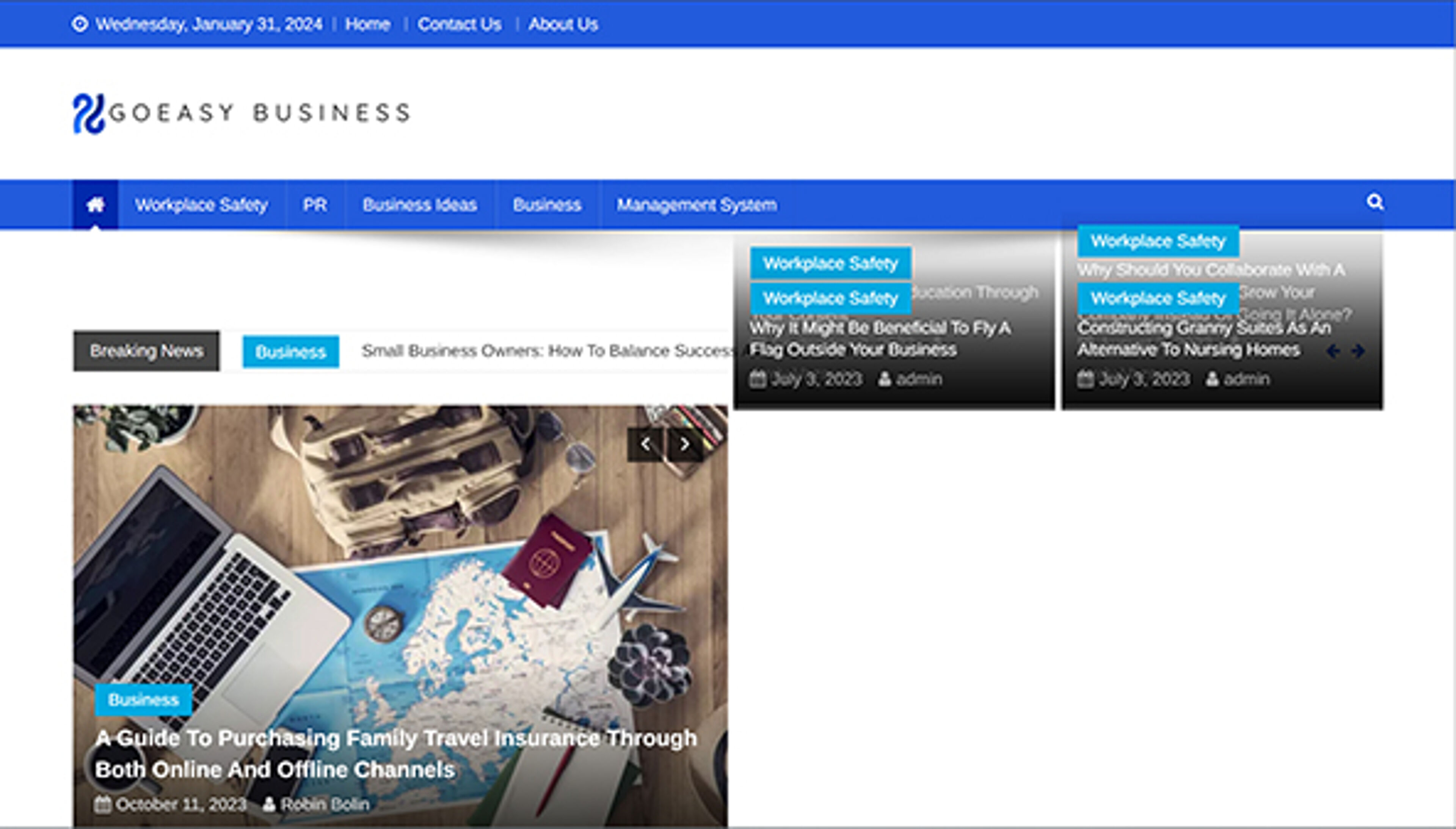Select the PR menu entry
This screenshot has height=829, width=1456.
[315, 204]
